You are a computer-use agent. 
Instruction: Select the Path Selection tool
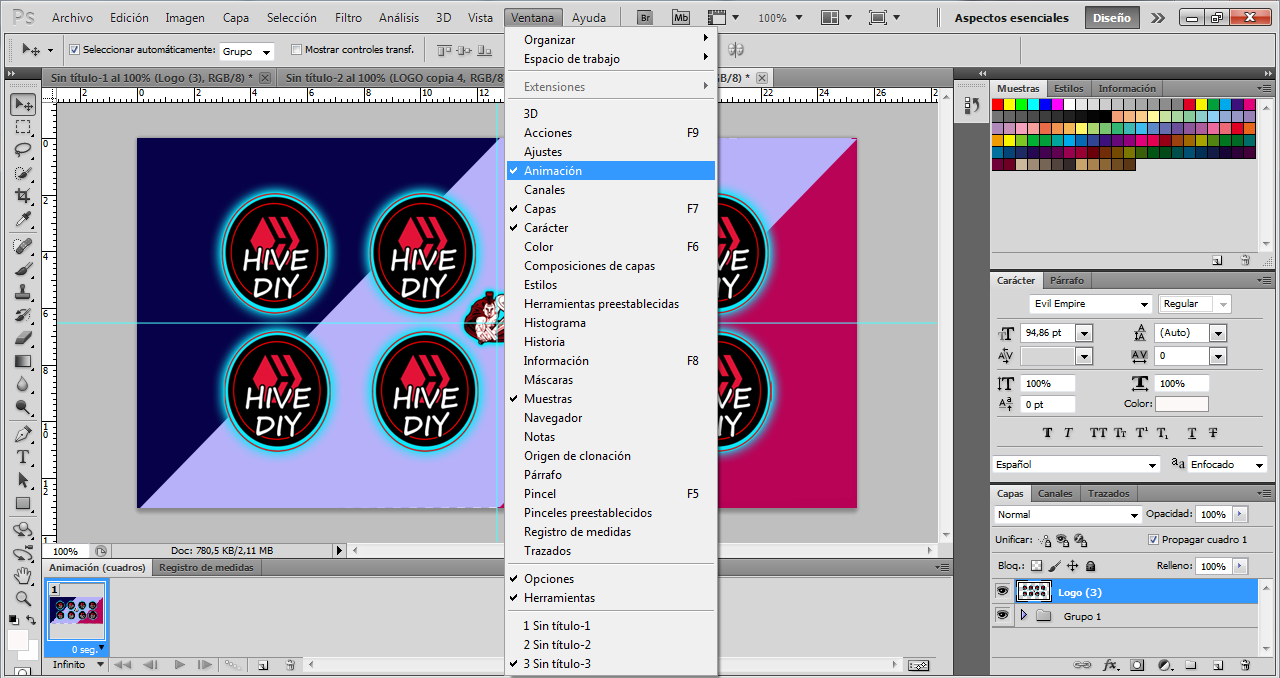pyautogui.click(x=23, y=480)
